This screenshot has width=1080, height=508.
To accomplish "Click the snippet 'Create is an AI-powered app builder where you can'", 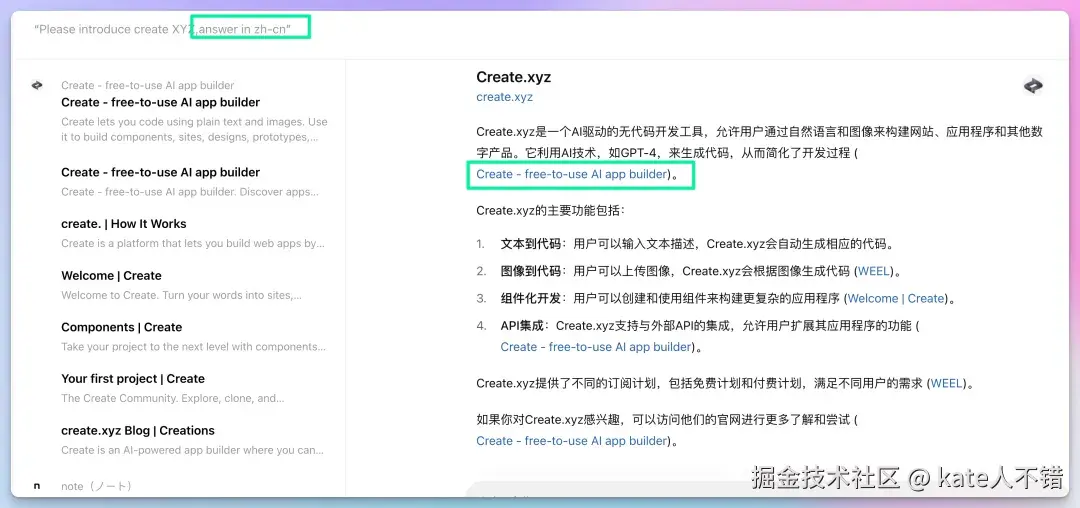I will coord(192,450).
